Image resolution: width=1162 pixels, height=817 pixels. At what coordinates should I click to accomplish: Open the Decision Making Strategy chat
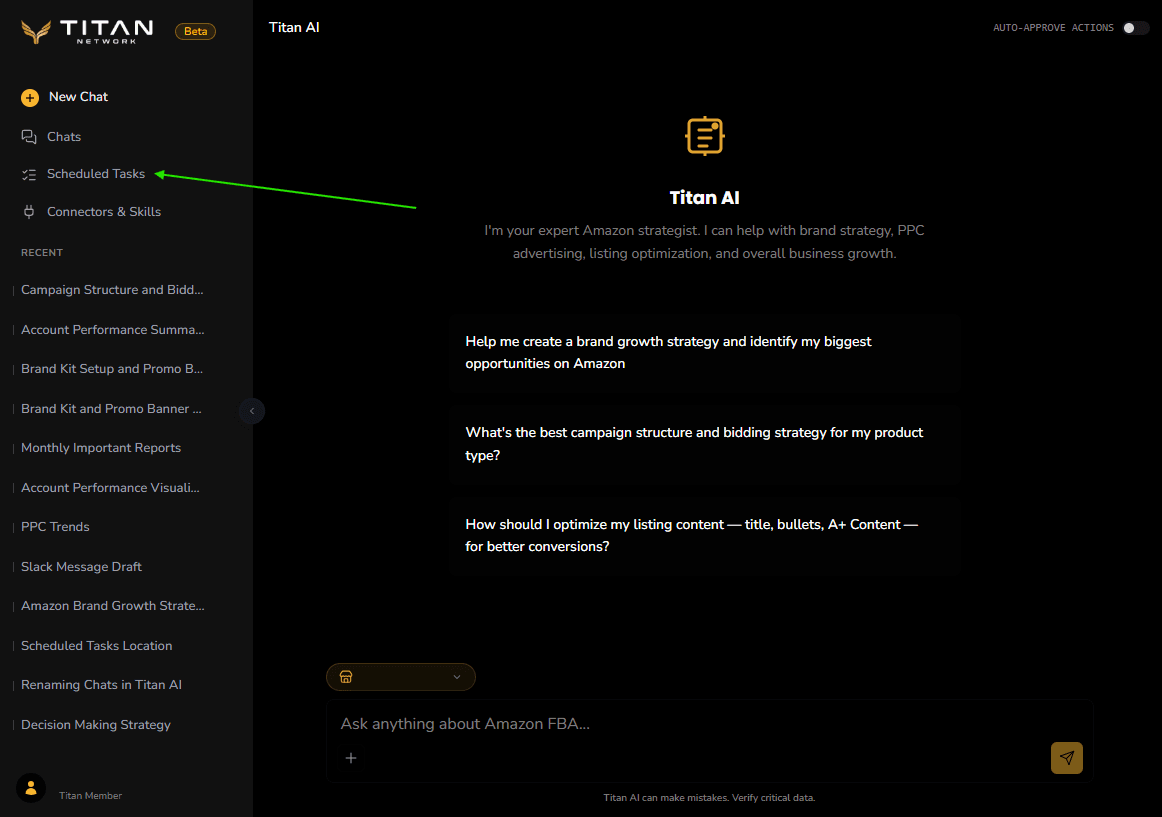pos(96,725)
